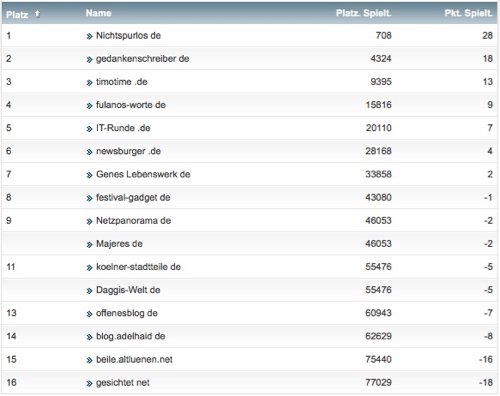The image size is (500, 396).
Task: Select the points value 4
Action: (x=490, y=151)
